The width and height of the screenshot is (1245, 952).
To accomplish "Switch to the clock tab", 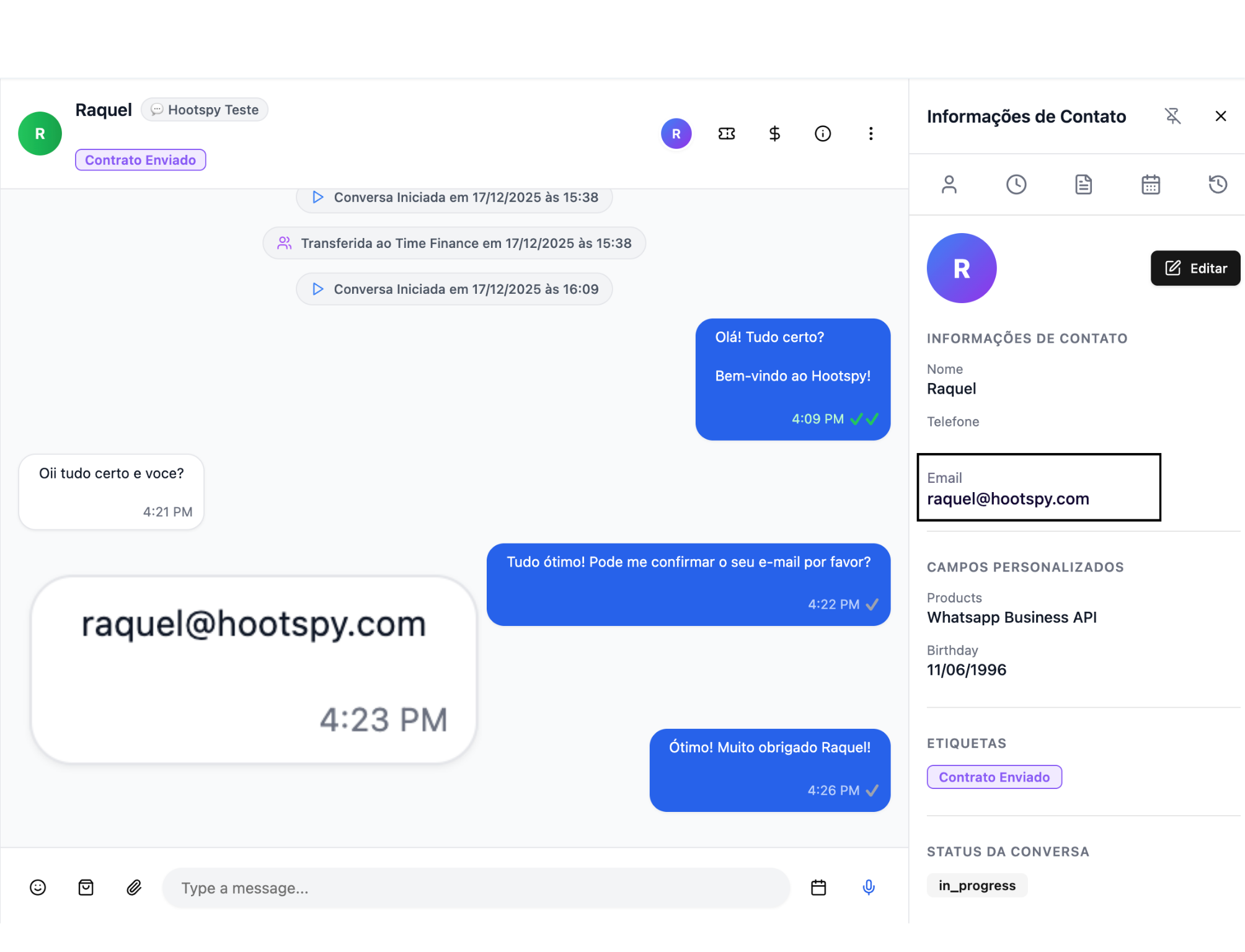I will tap(1016, 185).
